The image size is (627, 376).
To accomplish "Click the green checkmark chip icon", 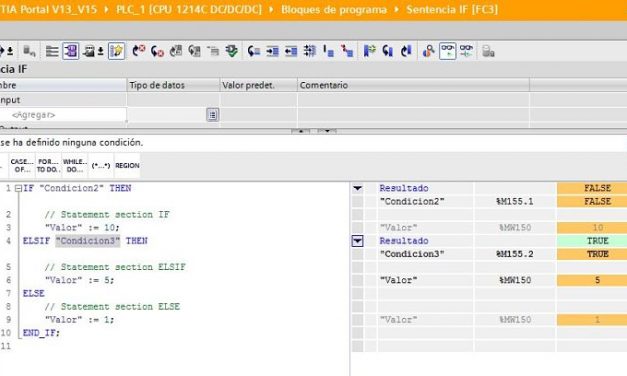I will coord(232,51).
